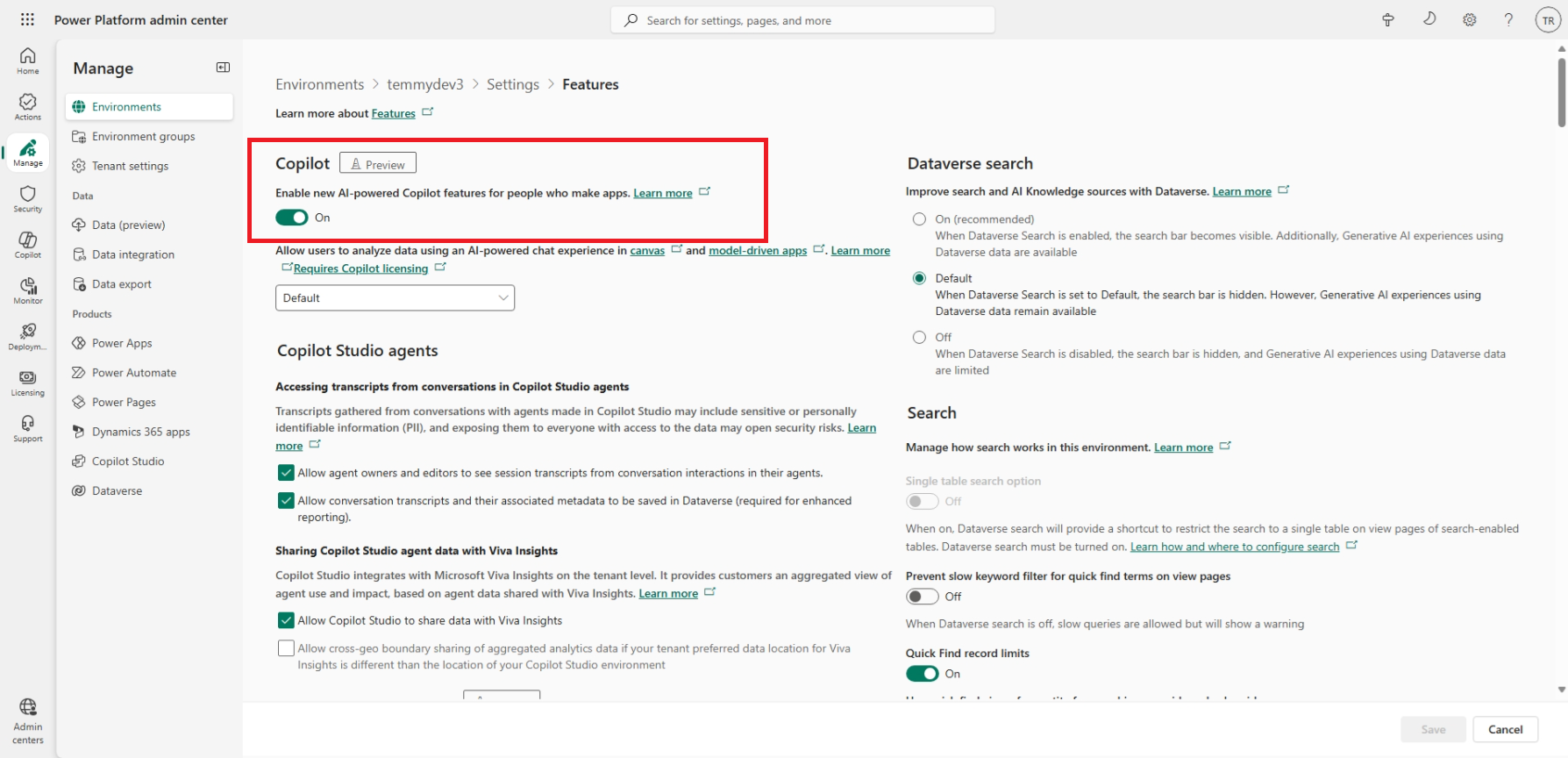Click the external link icon after Copilot Learn more
The width and height of the screenshot is (1568, 758).
[x=705, y=191]
